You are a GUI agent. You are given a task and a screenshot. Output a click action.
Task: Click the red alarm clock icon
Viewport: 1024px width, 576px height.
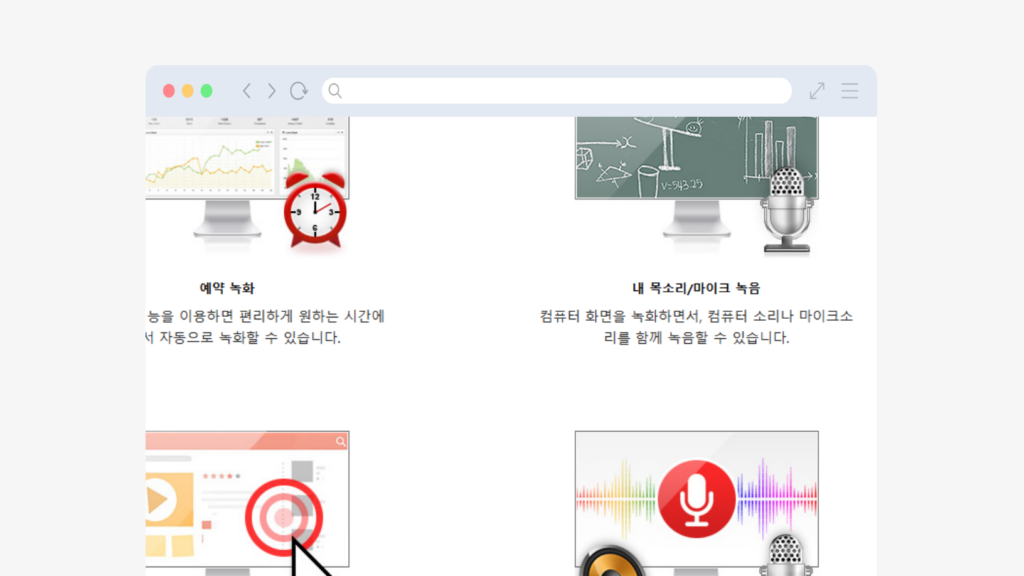coord(314,212)
